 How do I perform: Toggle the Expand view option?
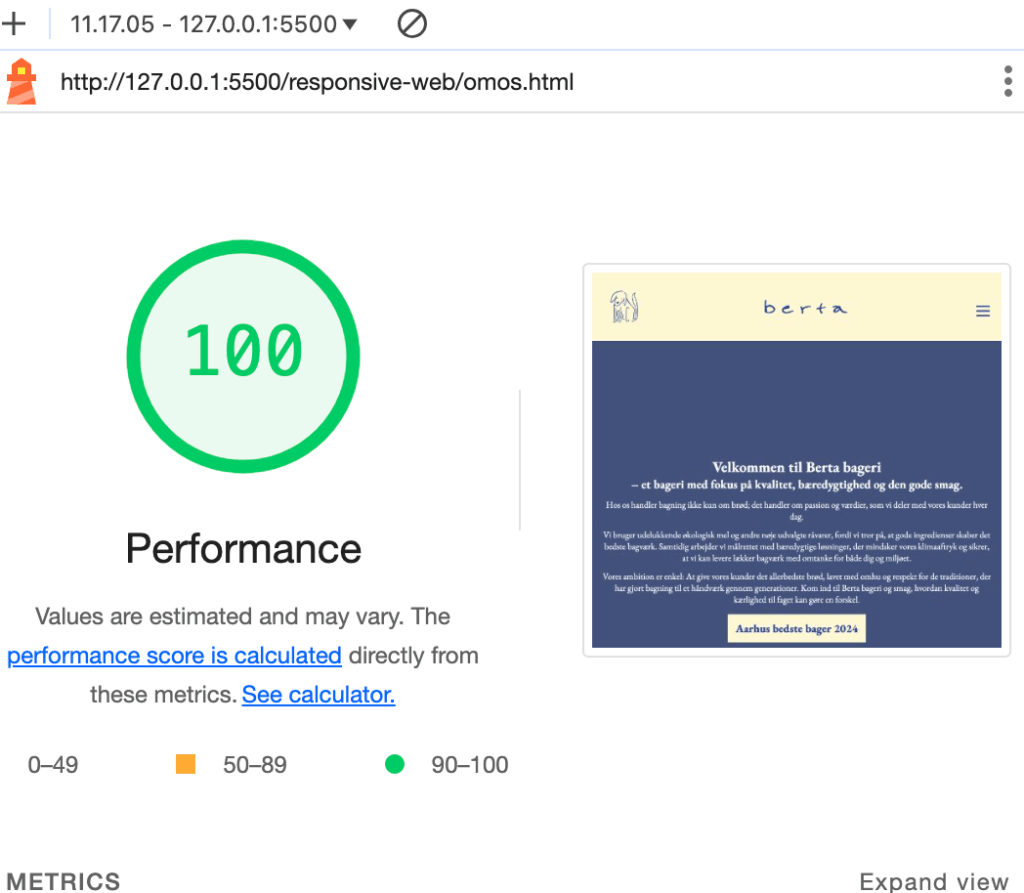coord(933,881)
